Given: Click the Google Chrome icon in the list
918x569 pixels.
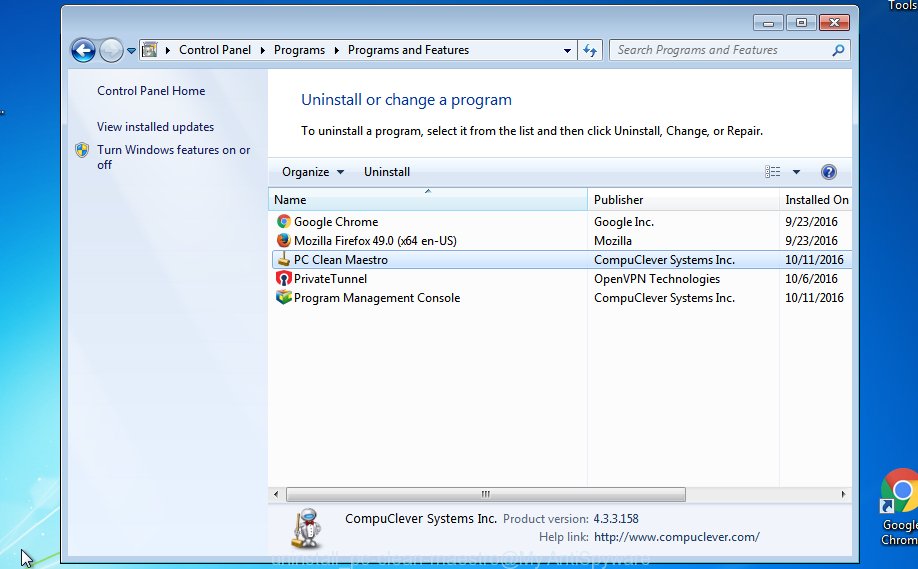Looking at the screenshot, I should coord(283,221).
